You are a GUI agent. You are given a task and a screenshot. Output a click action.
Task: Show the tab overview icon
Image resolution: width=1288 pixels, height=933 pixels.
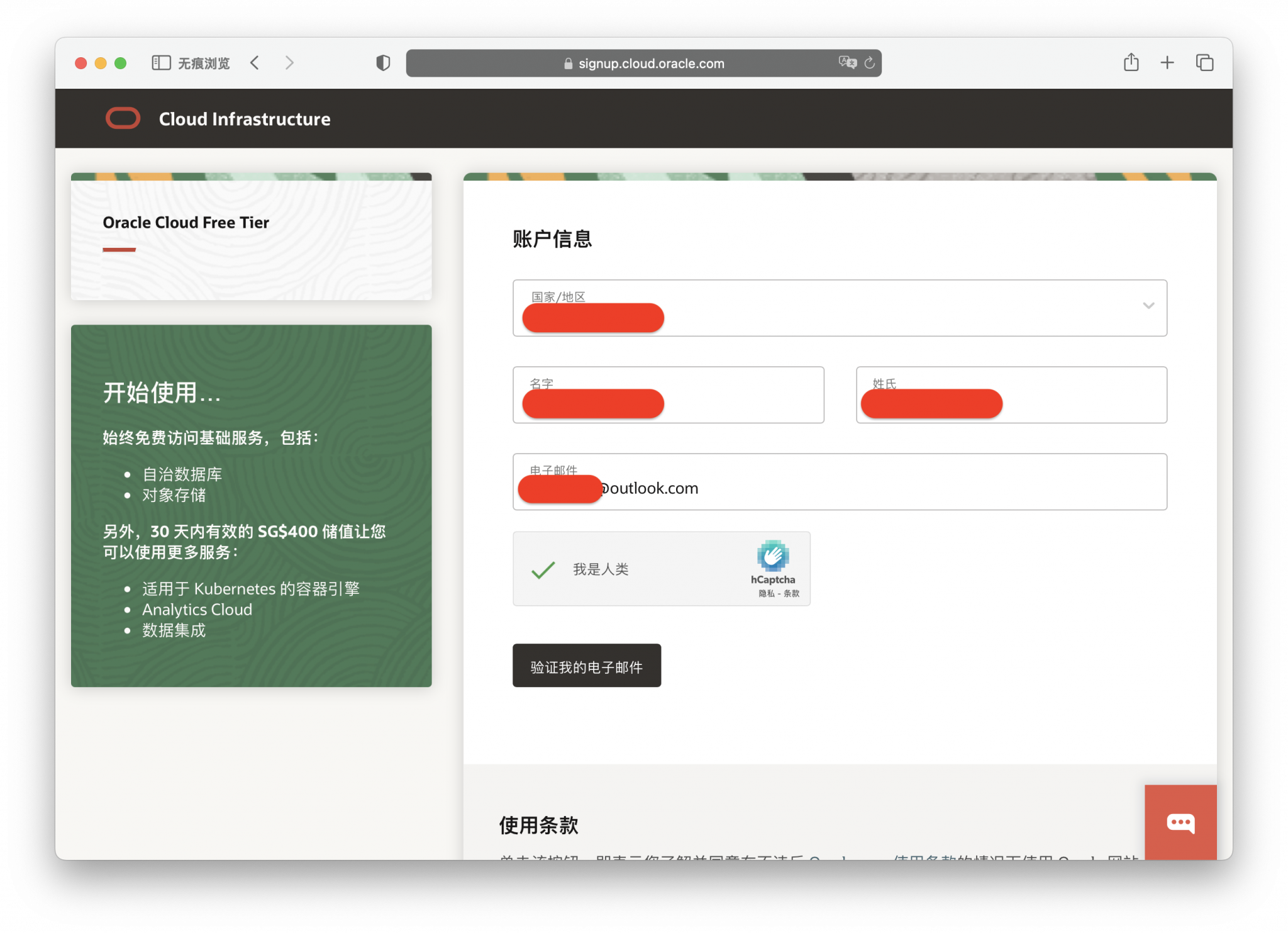(1204, 63)
